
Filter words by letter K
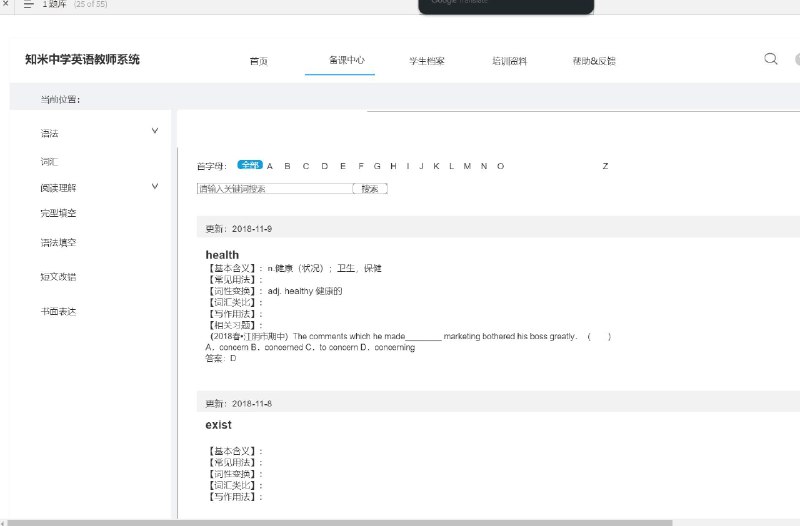coord(436,166)
